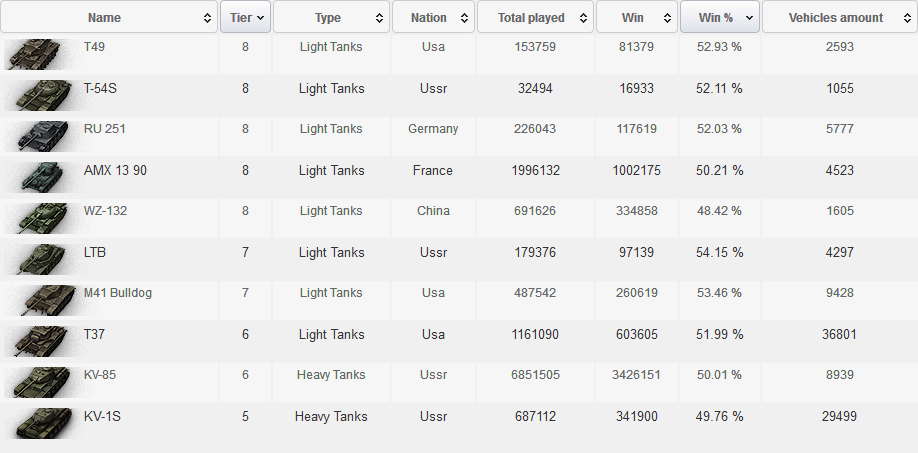
Task: Select the RU 251 tank image
Action: tap(38, 135)
